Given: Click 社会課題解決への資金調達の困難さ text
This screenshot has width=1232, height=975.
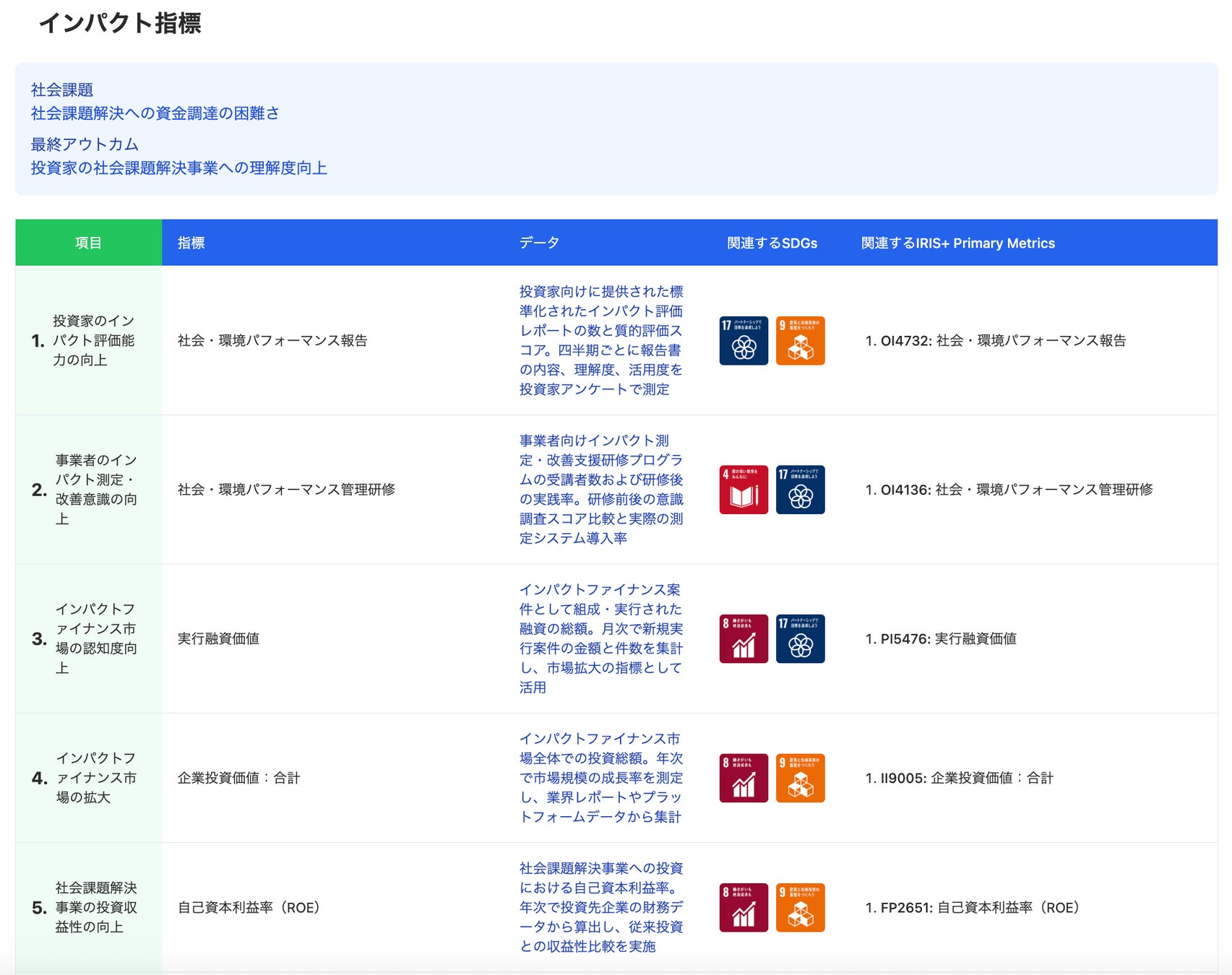Looking at the screenshot, I should pyautogui.click(x=155, y=113).
